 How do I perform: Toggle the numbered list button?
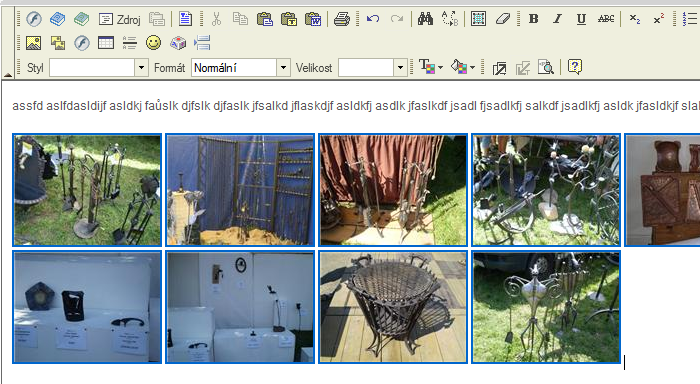click(690, 19)
